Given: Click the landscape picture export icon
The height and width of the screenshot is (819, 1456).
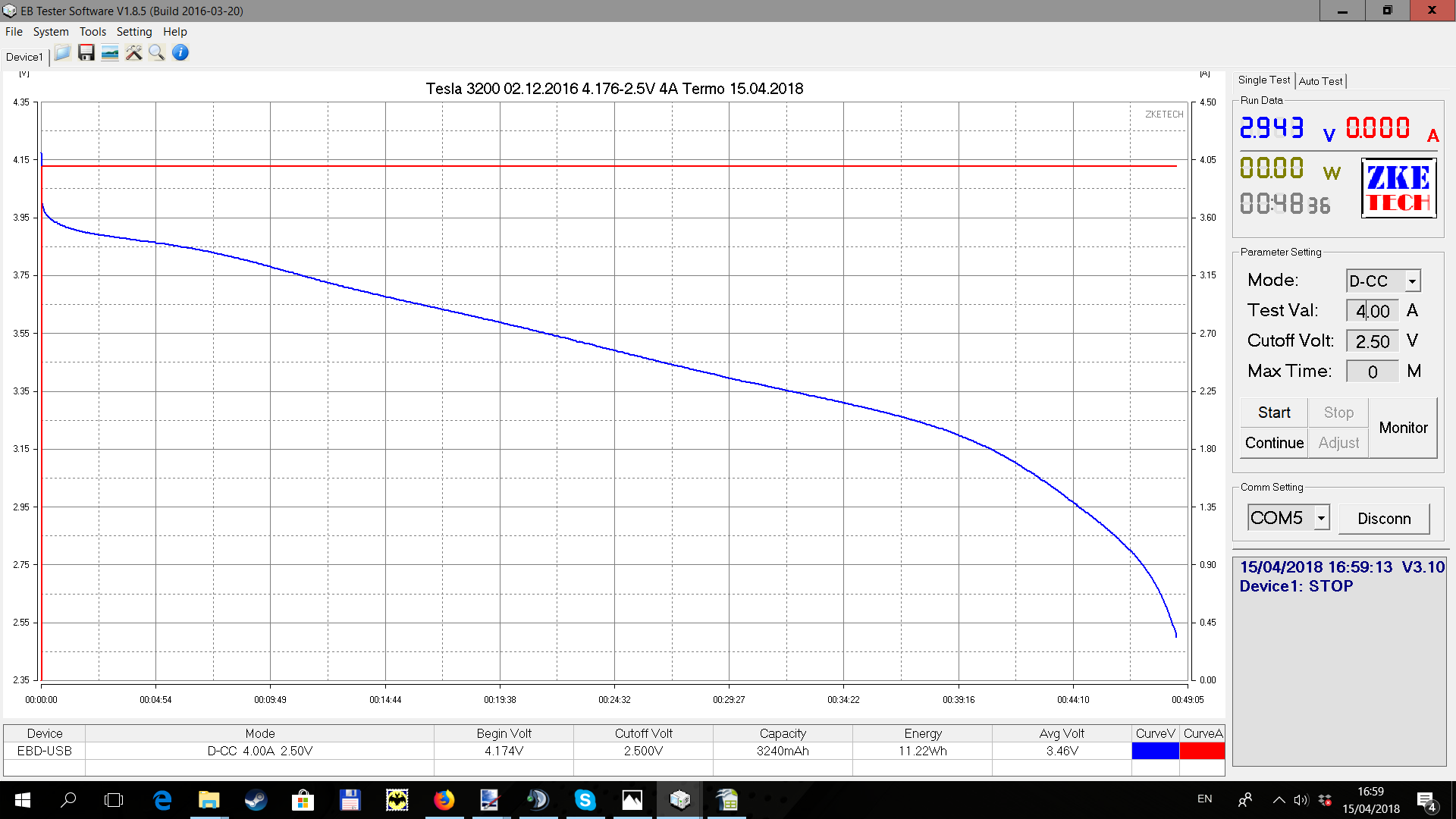Looking at the screenshot, I should point(110,53).
